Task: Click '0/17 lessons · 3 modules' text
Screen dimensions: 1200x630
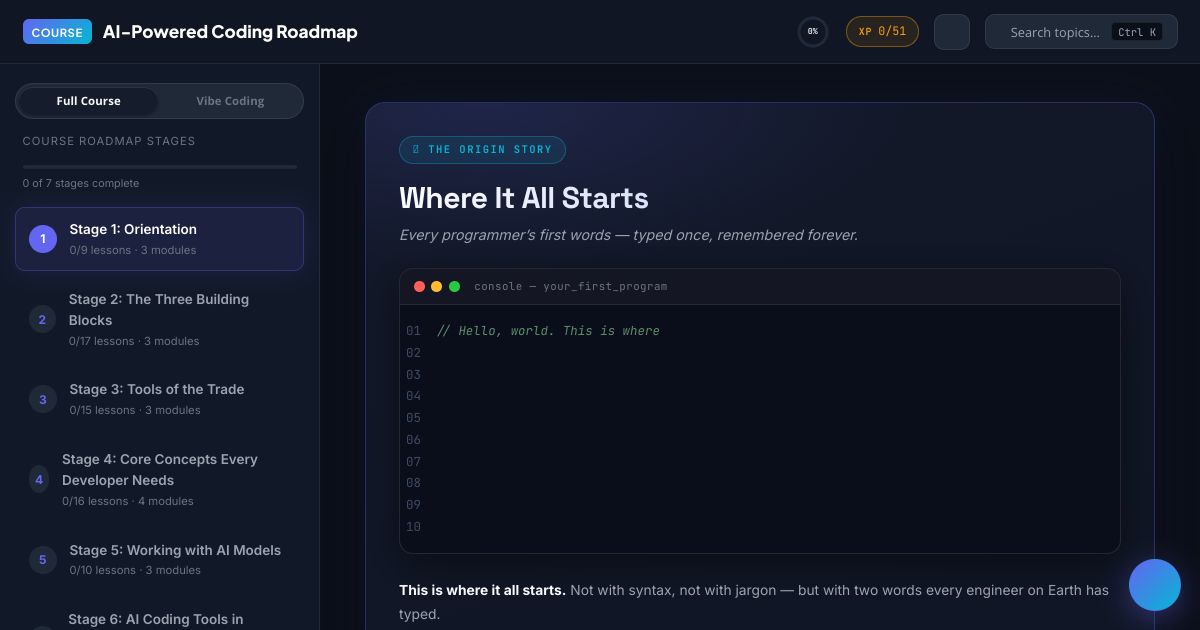Action: click(x=134, y=341)
